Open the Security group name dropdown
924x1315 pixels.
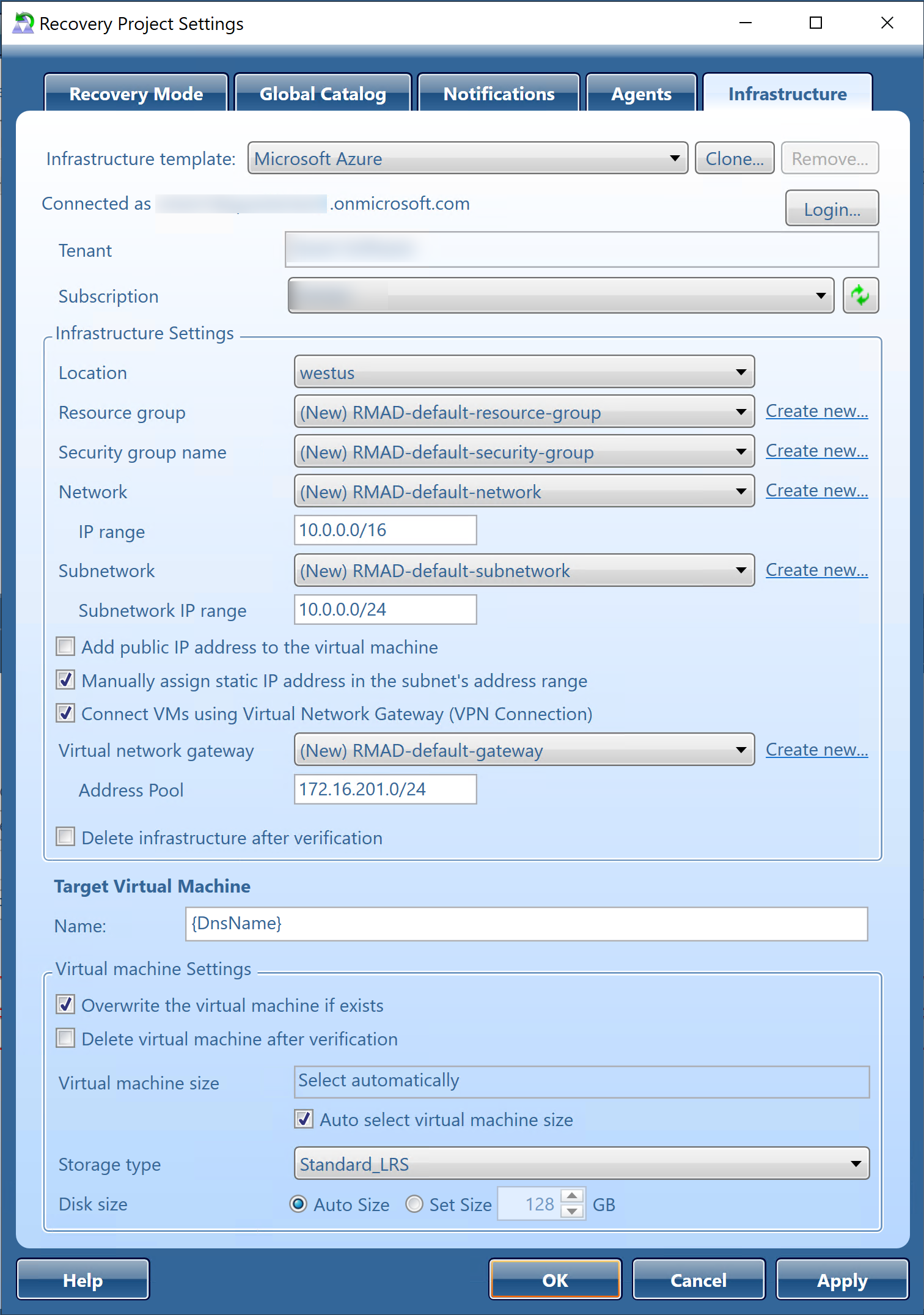pos(524,452)
